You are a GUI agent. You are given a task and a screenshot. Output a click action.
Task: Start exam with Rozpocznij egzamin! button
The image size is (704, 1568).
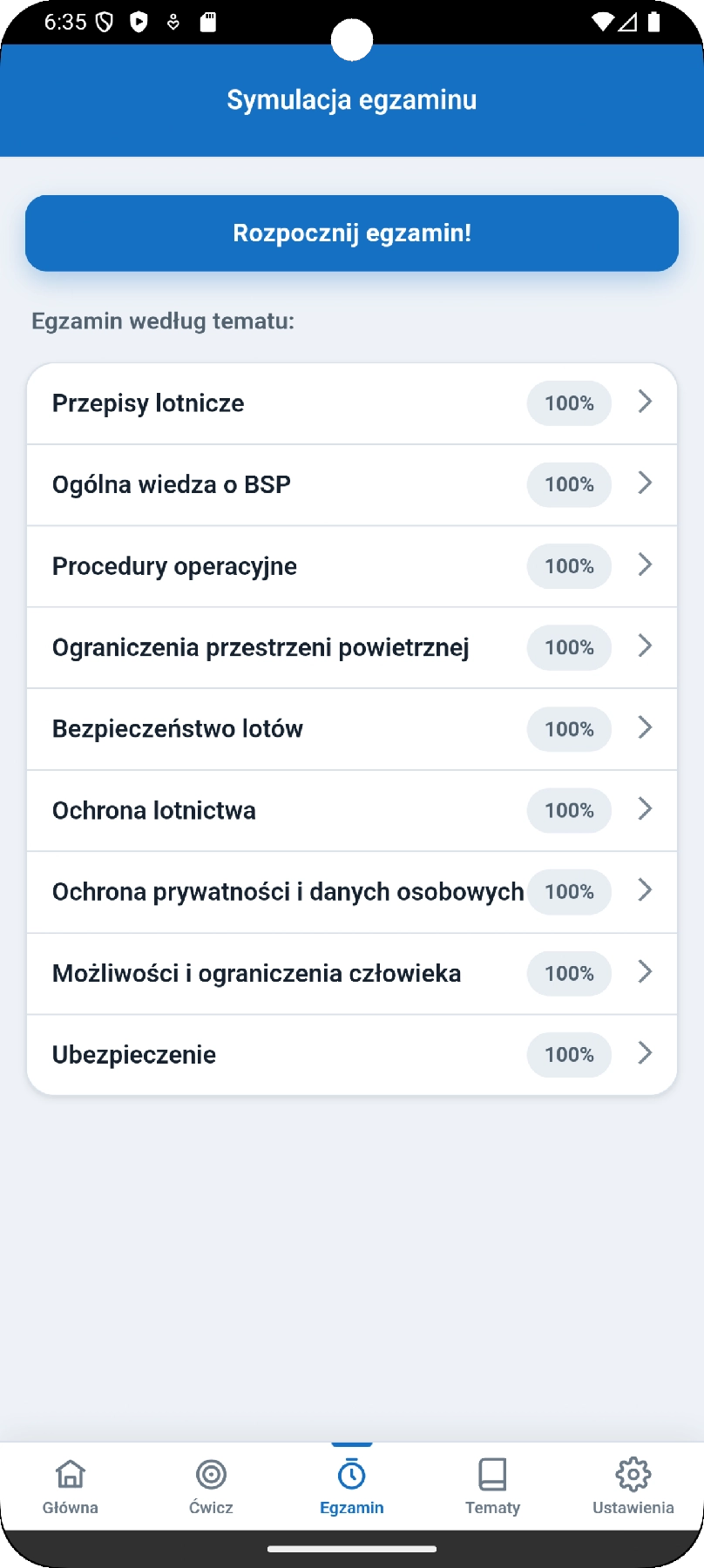coord(352,233)
